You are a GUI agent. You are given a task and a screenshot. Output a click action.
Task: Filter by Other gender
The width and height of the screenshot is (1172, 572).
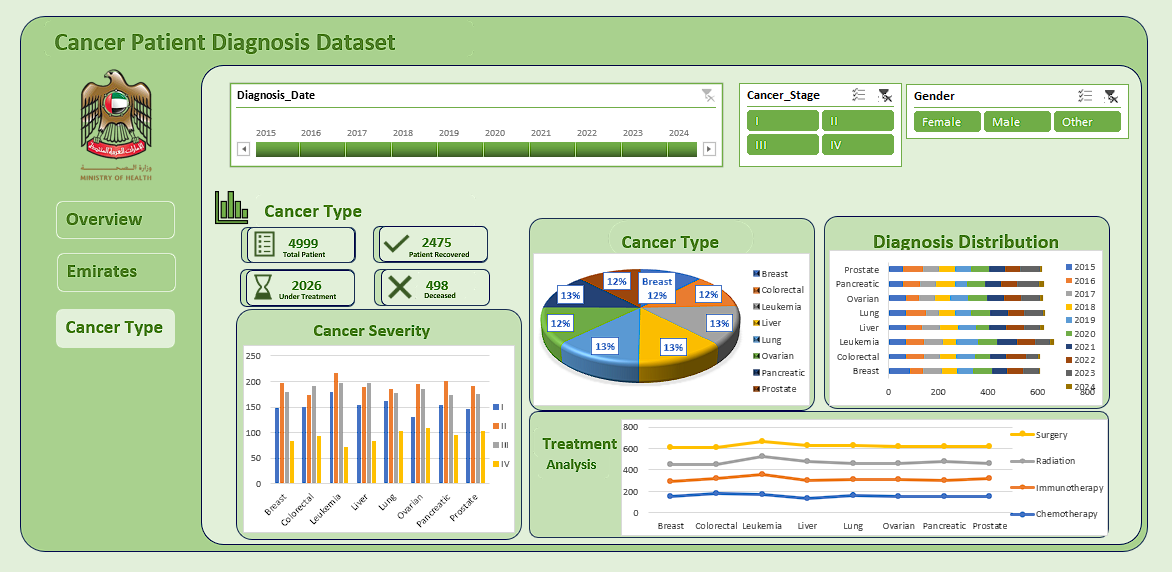[x=1087, y=122]
